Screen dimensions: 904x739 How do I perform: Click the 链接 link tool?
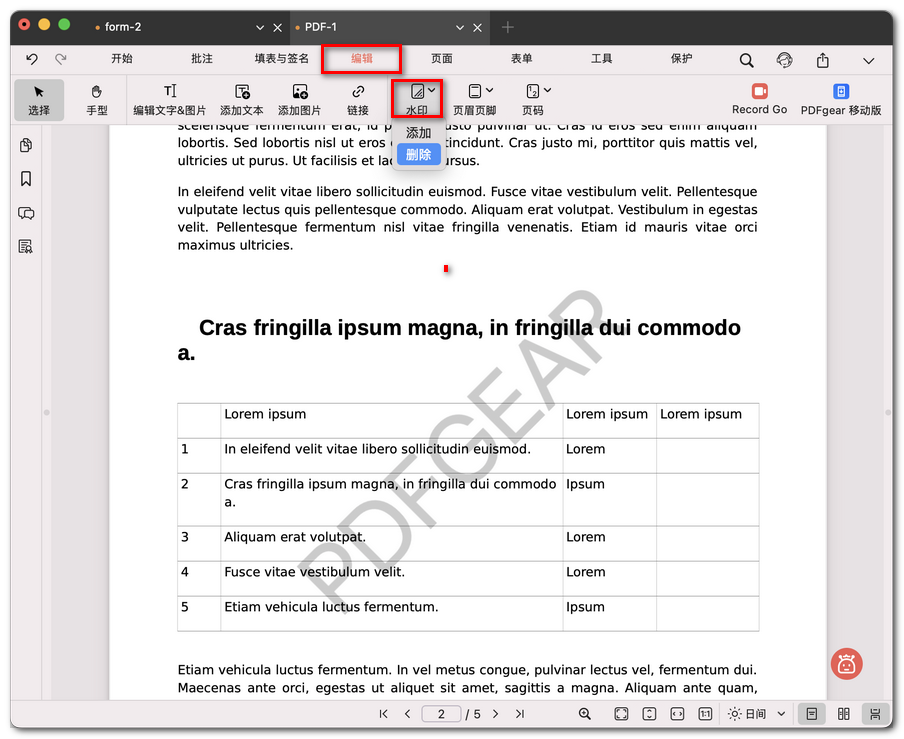(358, 99)
